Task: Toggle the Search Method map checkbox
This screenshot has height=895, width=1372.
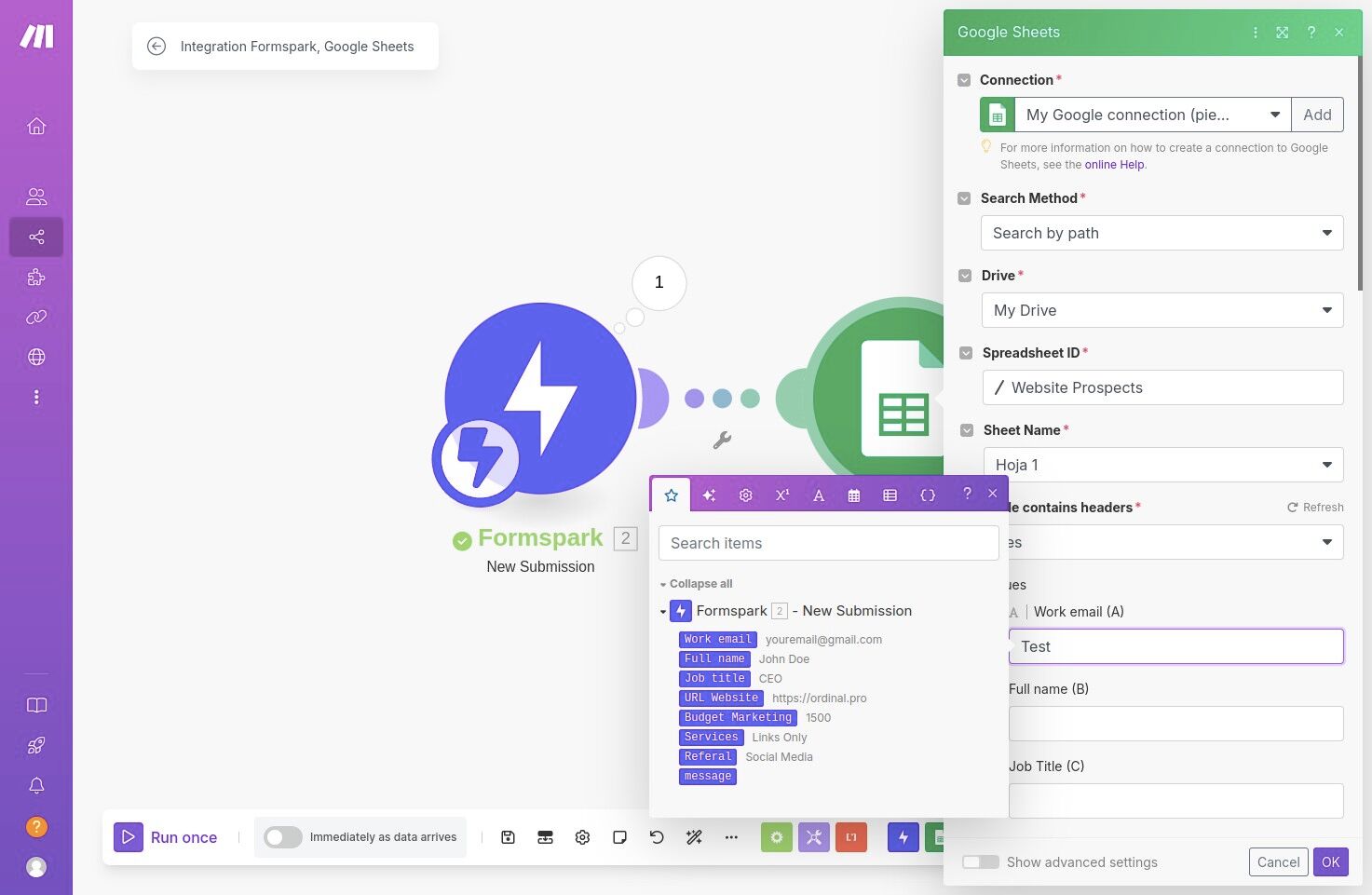Action: pos(964,198)
